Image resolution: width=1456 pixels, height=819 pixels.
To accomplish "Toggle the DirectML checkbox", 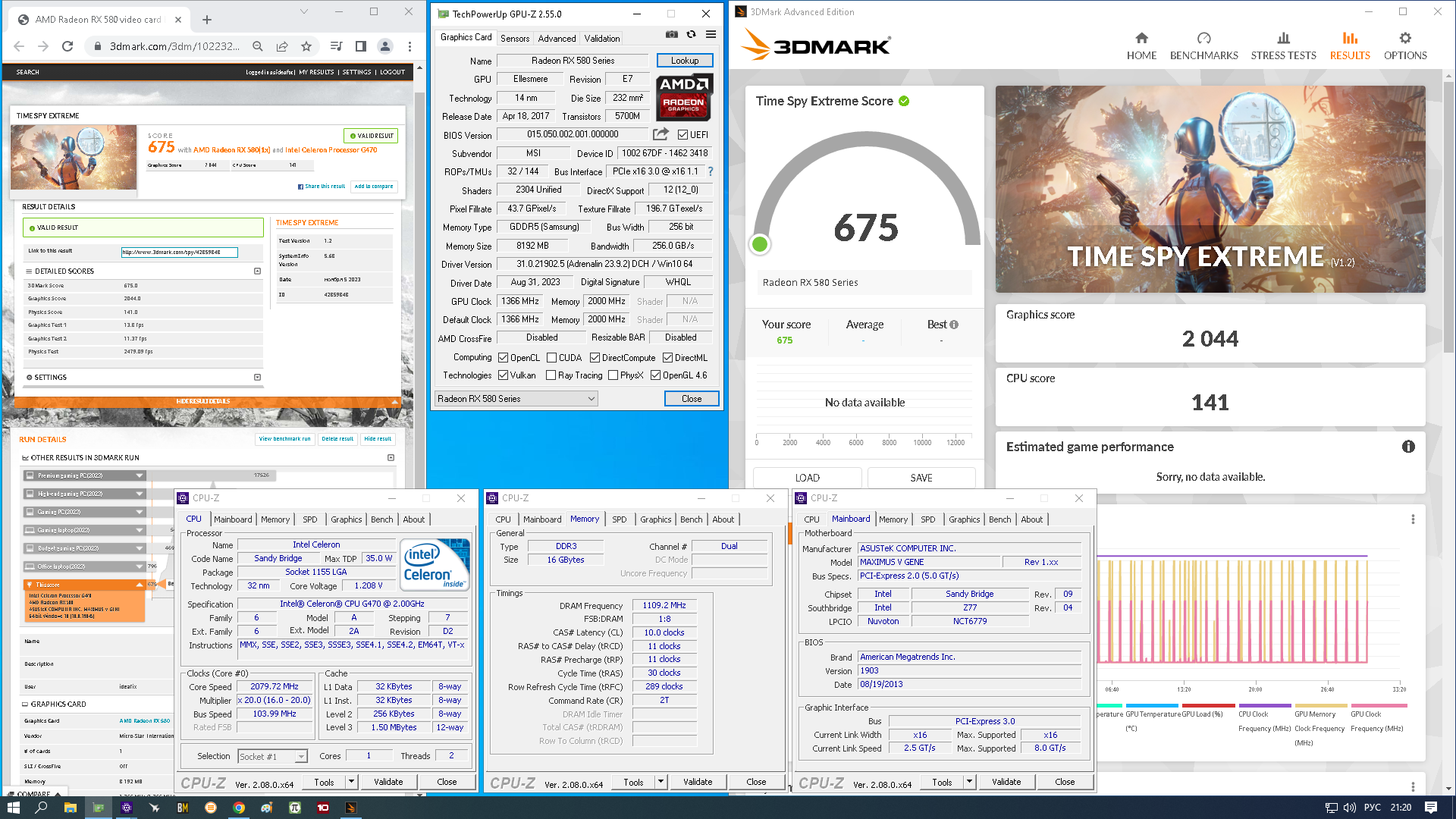I will tap(667, 358).
